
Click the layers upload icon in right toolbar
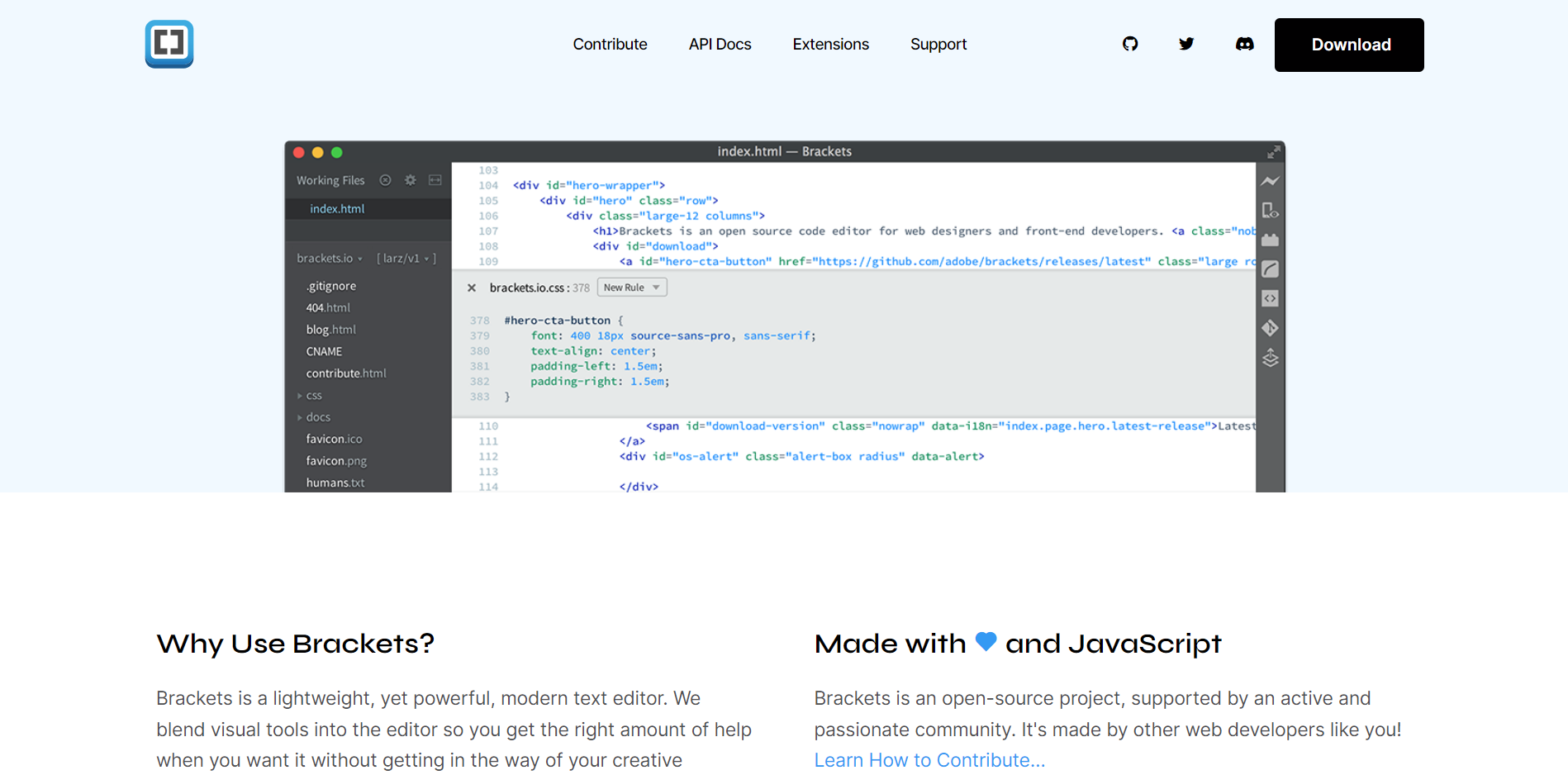[1270, 358]
